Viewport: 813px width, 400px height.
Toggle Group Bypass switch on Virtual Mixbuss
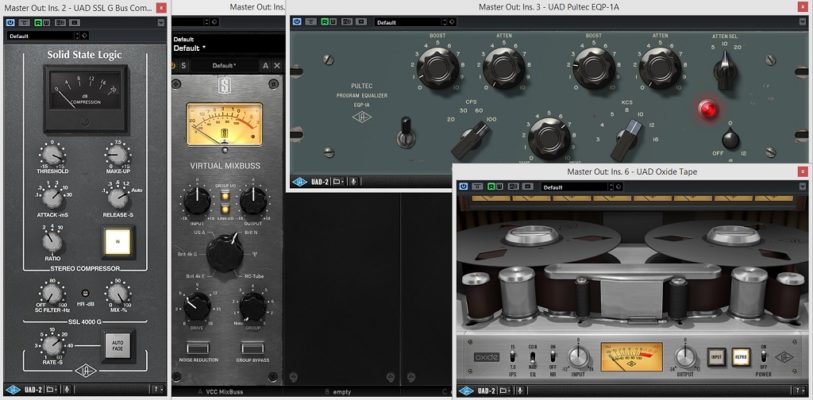(x=253, y=347)
